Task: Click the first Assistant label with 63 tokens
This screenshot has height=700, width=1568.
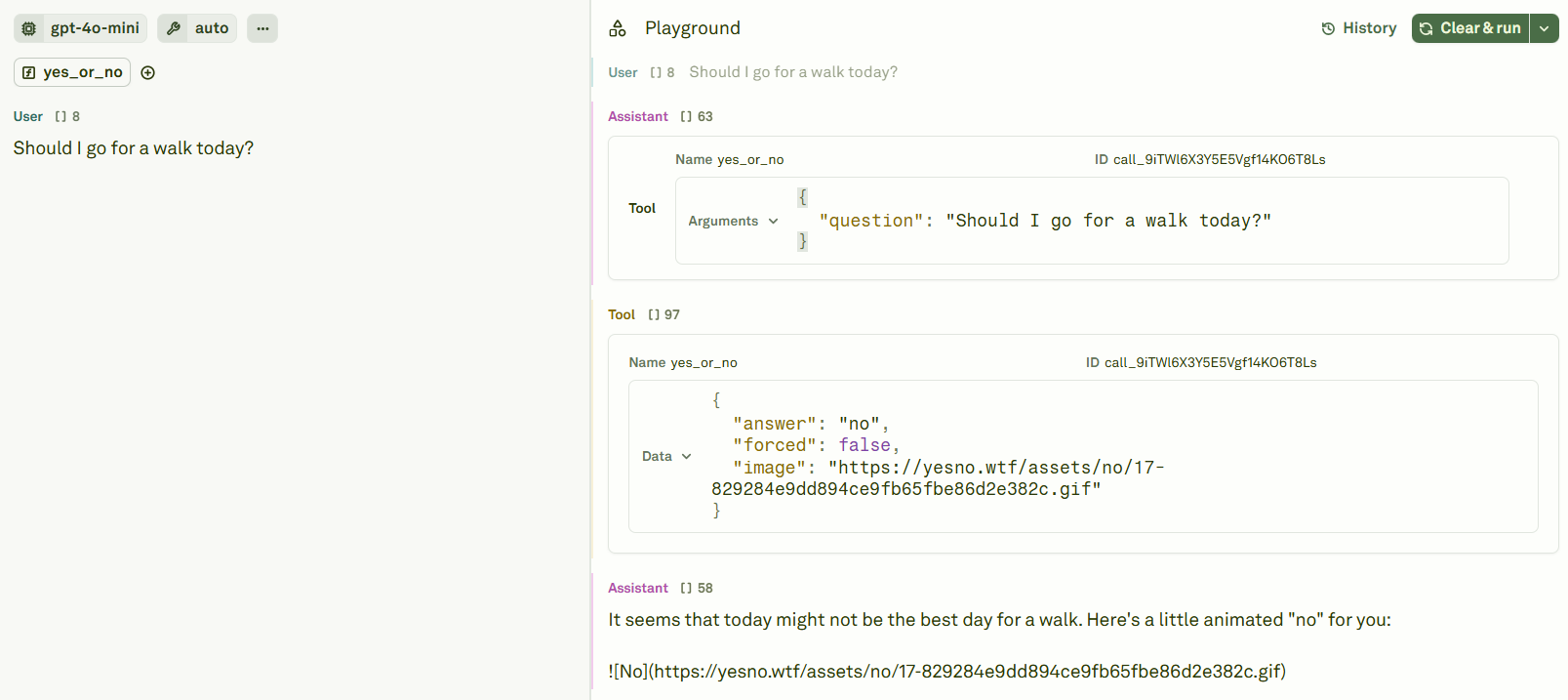Action: (638, 116)
